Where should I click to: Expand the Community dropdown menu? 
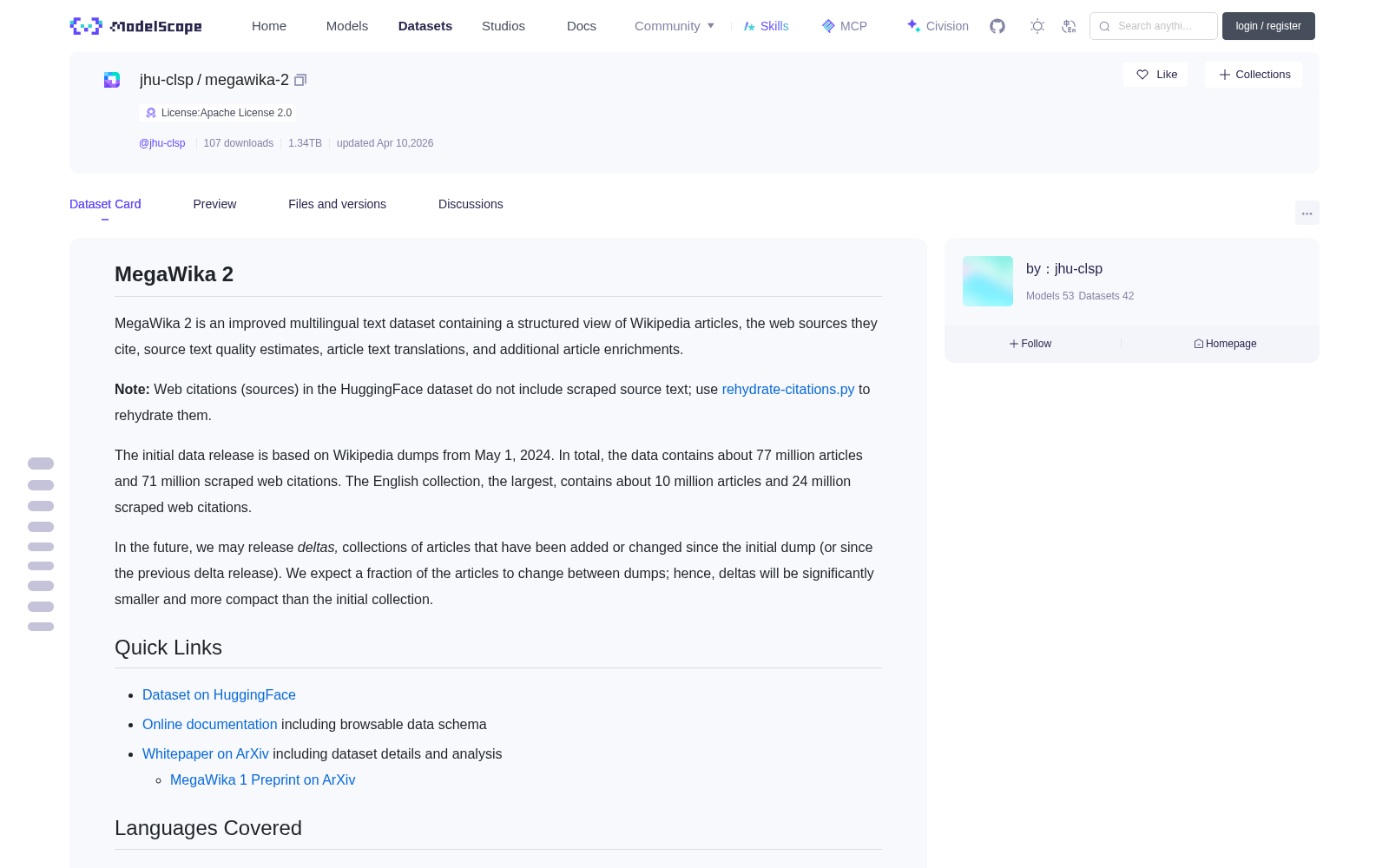tap(675, 26)
